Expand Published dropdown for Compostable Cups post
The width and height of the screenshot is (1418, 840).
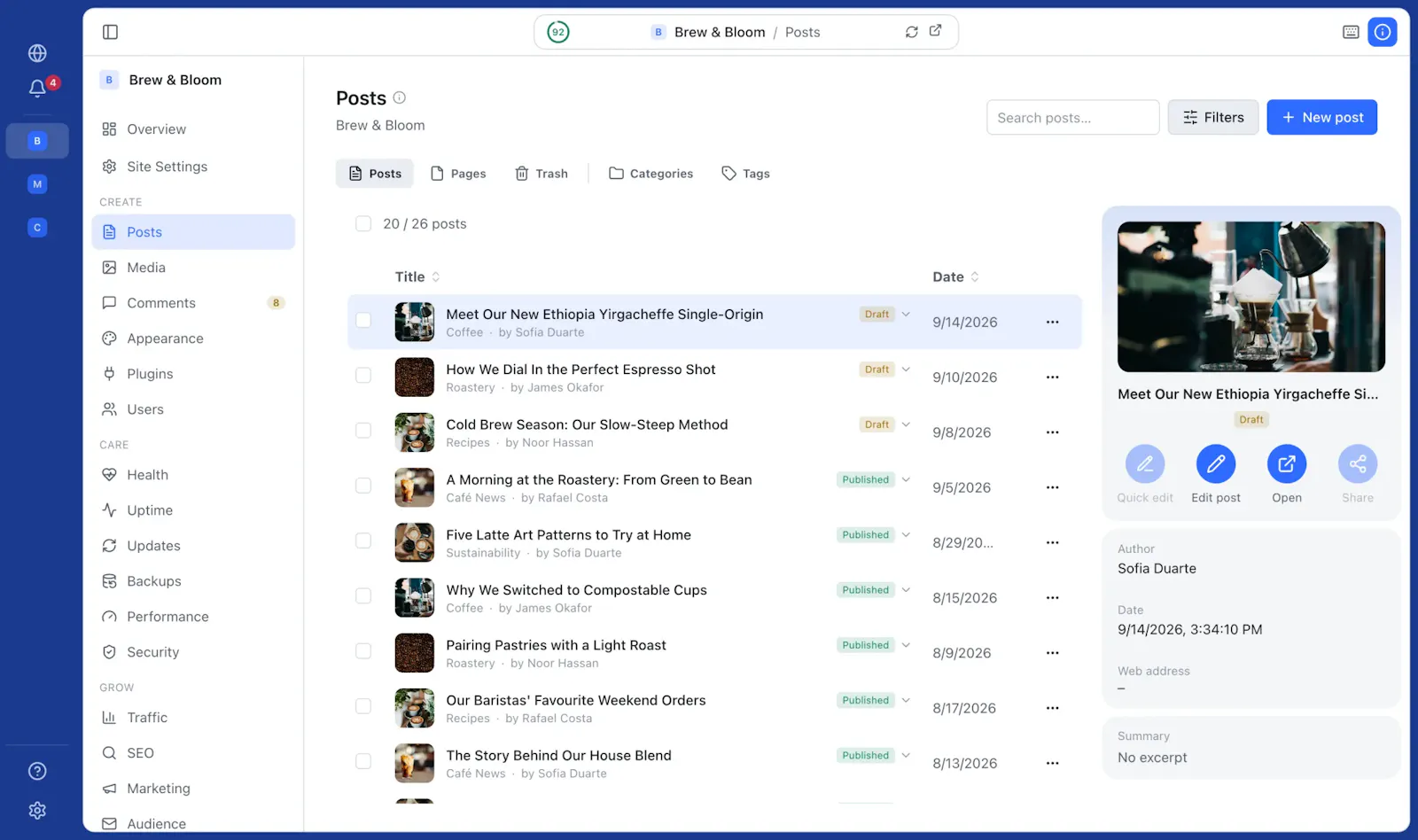[x=906, y=589]
